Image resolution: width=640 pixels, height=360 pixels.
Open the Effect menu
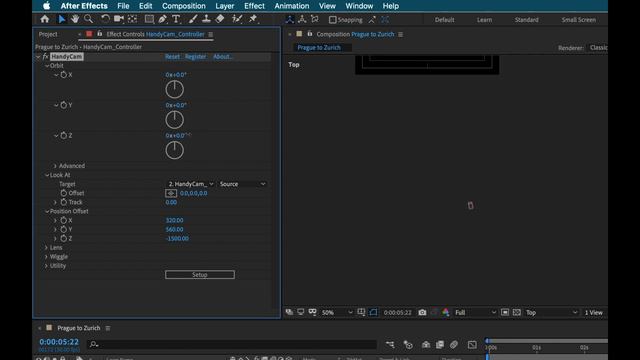[x=254, y=6]
